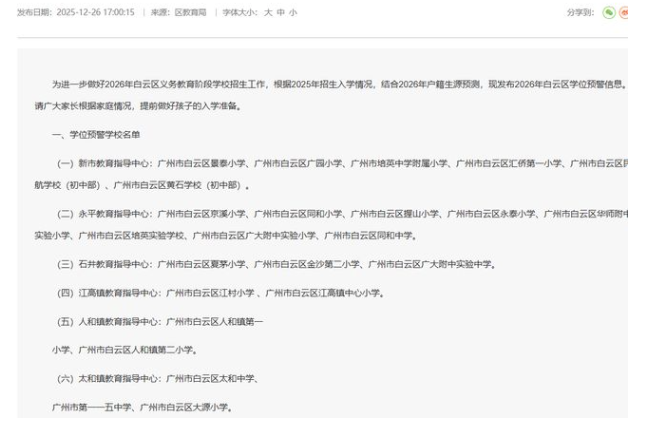Click the line starting 请广大家长根据家庭情况
This screenshot has height=442, width=655.
(x=136, y=106)
